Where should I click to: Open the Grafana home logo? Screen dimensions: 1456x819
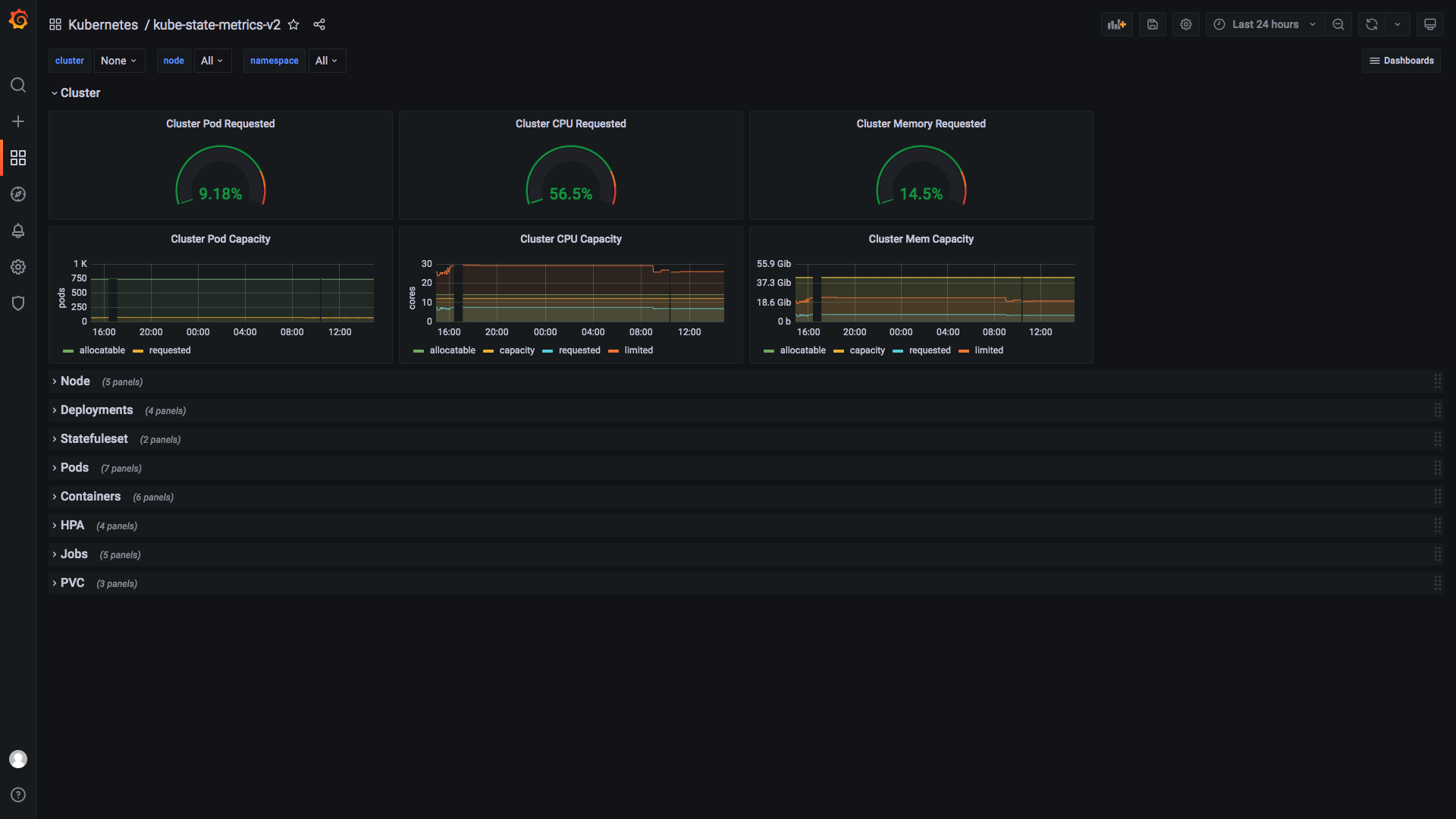coord(18,20)
